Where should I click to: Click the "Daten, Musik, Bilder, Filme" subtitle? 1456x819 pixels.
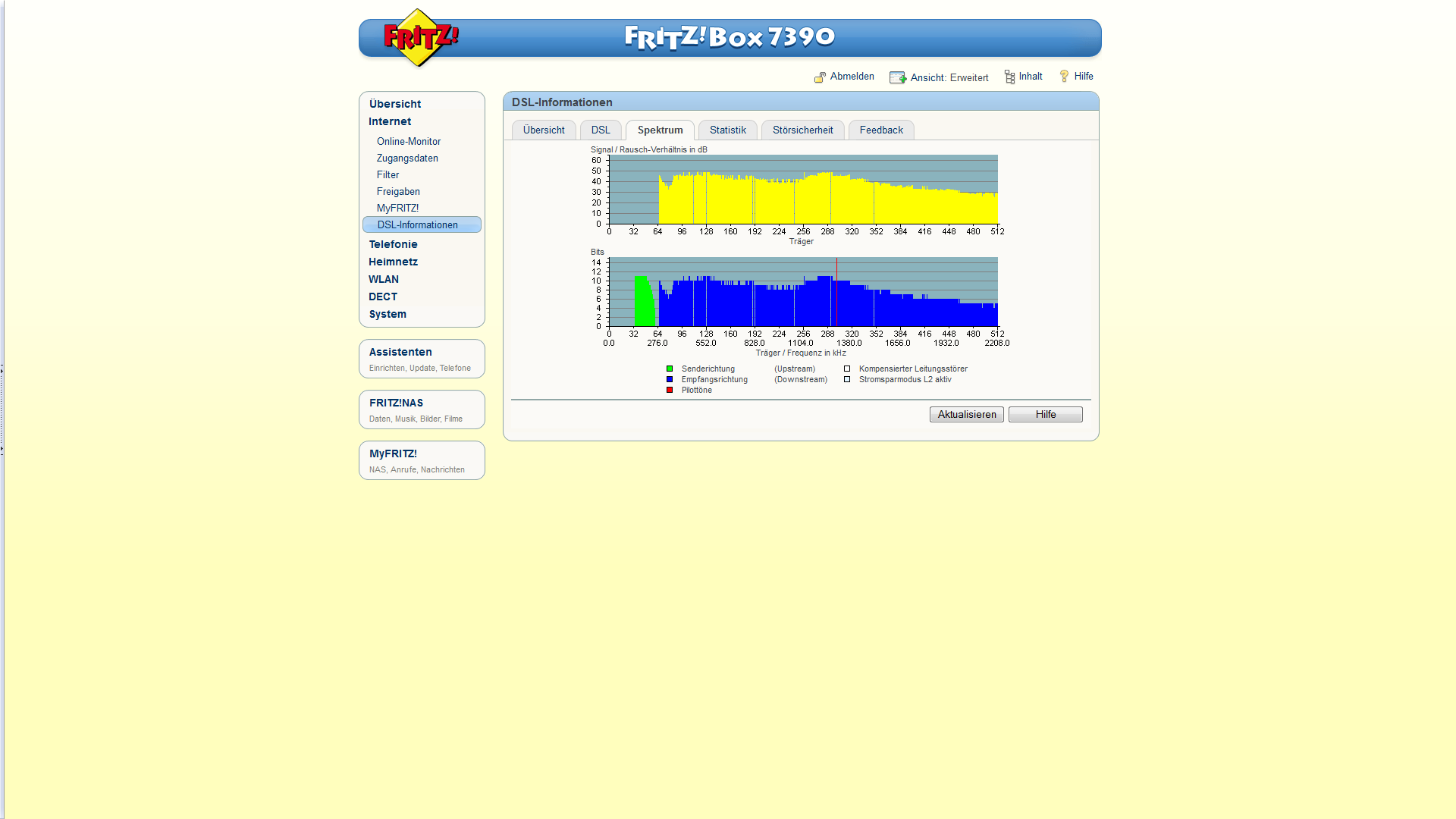point(416,419)
